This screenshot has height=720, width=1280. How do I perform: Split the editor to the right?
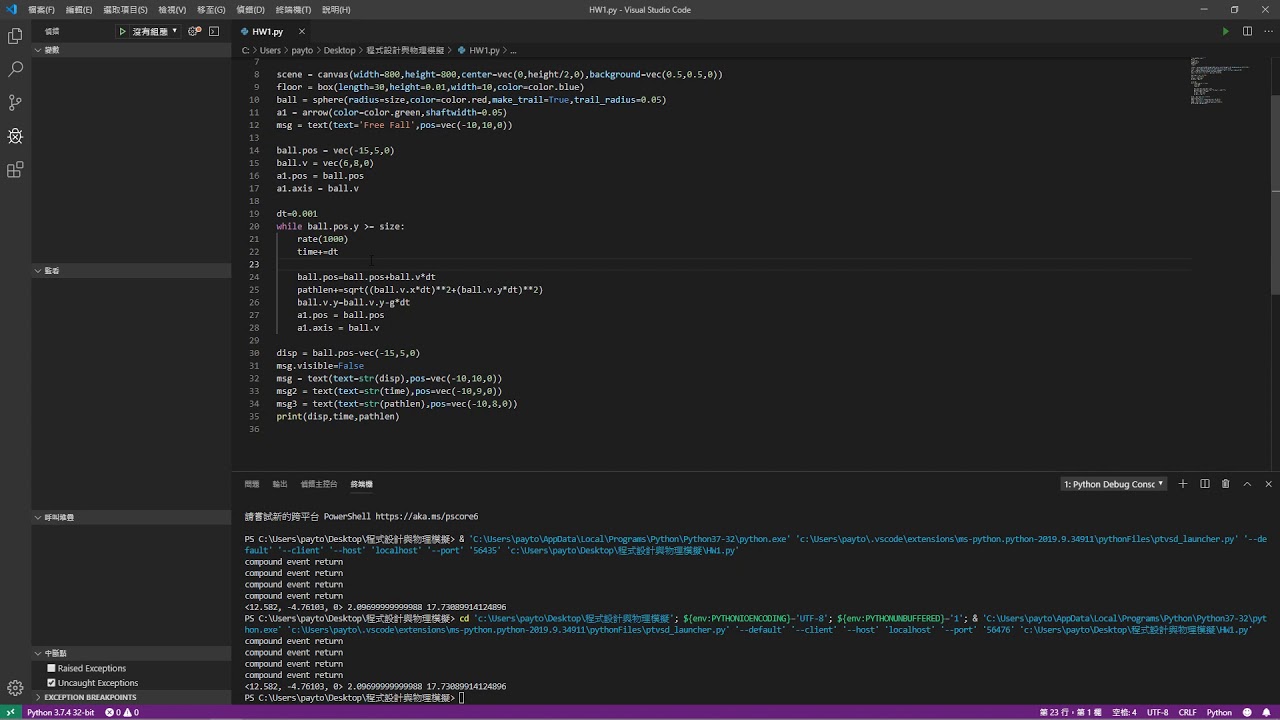[1247, 32]
